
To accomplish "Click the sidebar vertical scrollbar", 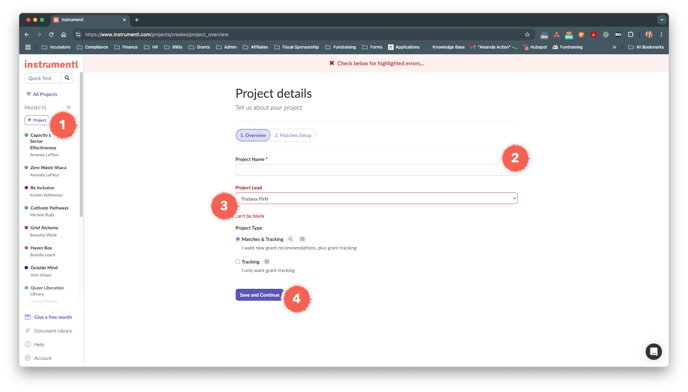I will pos(81,145).
